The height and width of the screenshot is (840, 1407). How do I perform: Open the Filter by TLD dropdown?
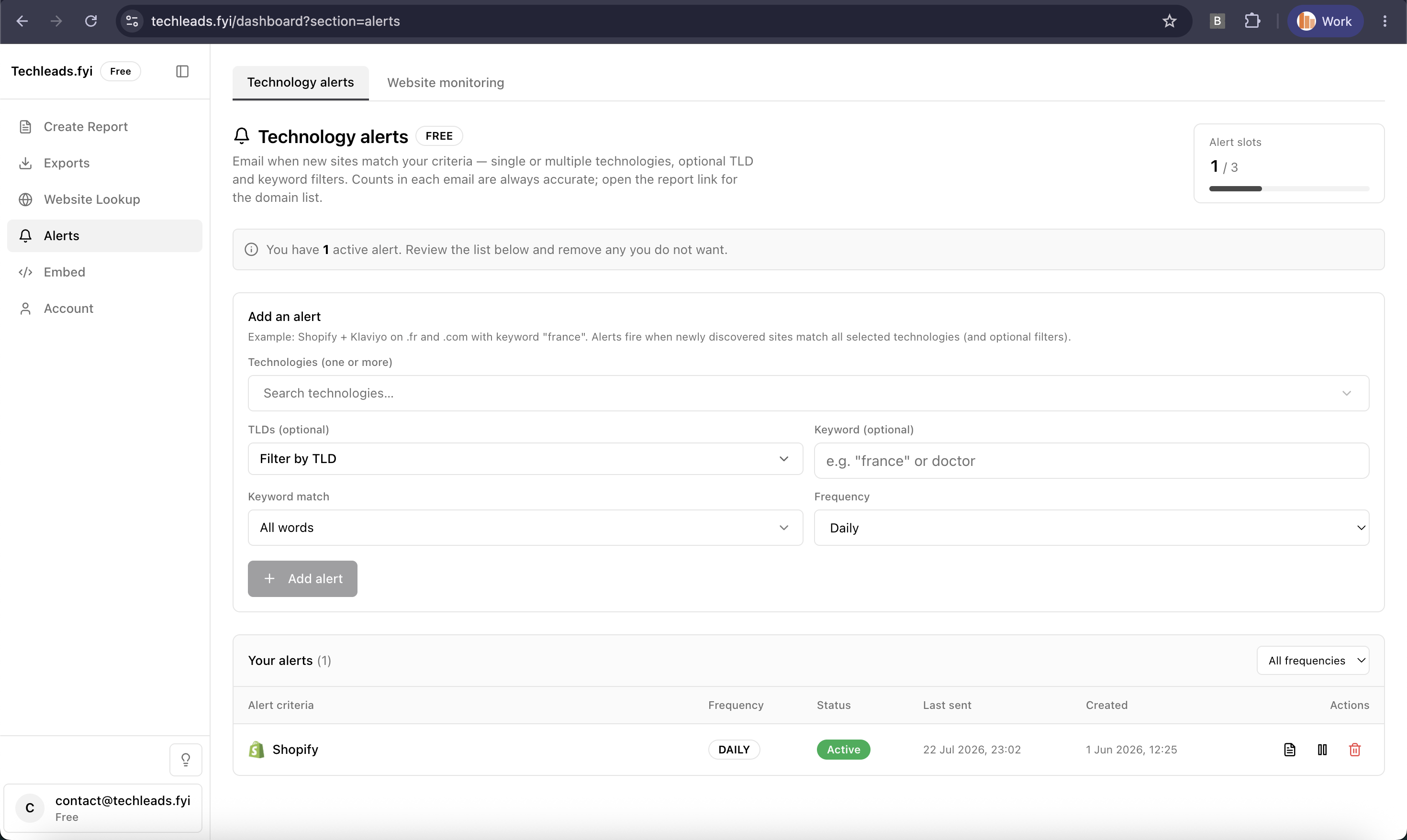525,459
